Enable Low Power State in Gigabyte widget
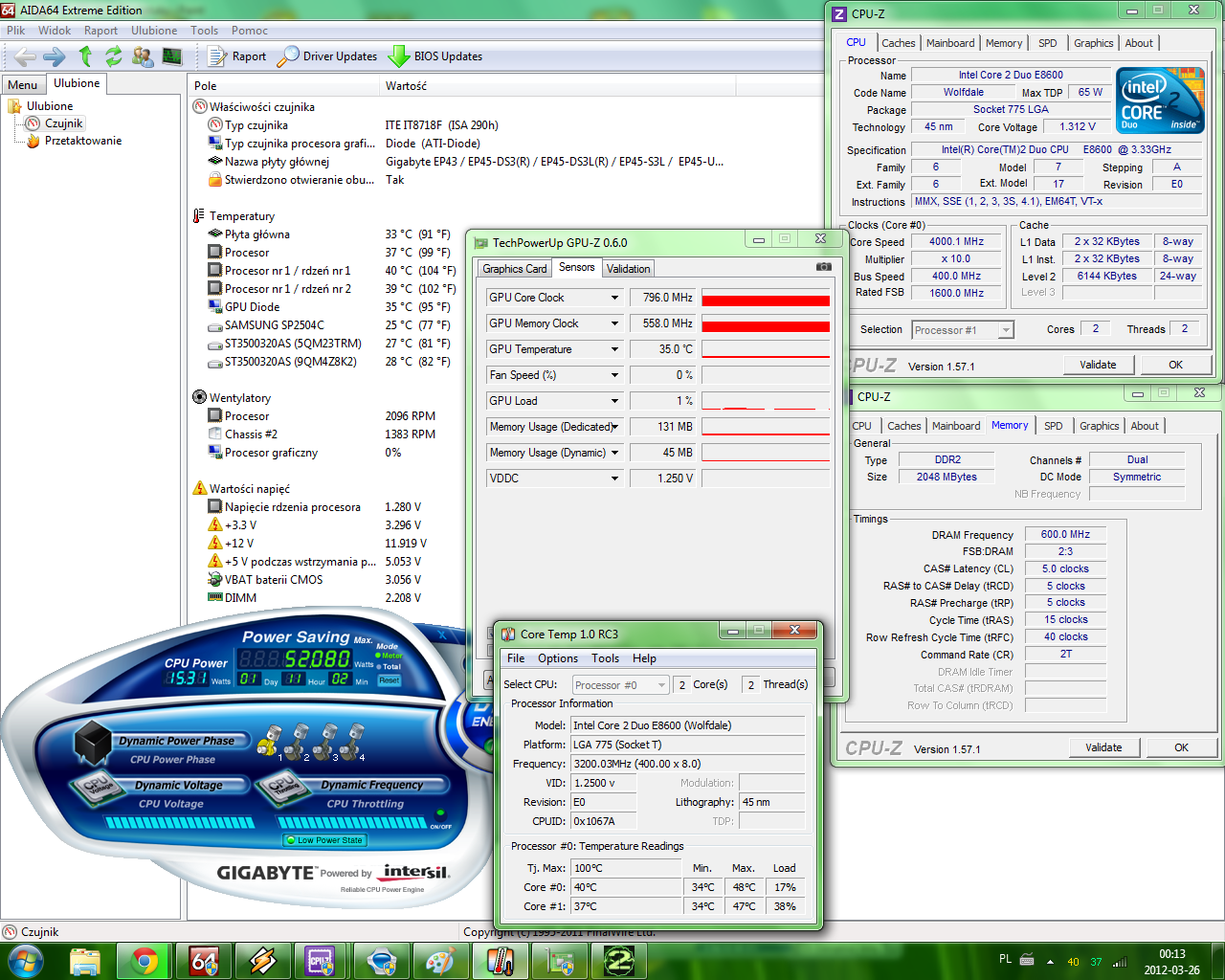Viewport: 1225px width, 980px height. point(324,840)
